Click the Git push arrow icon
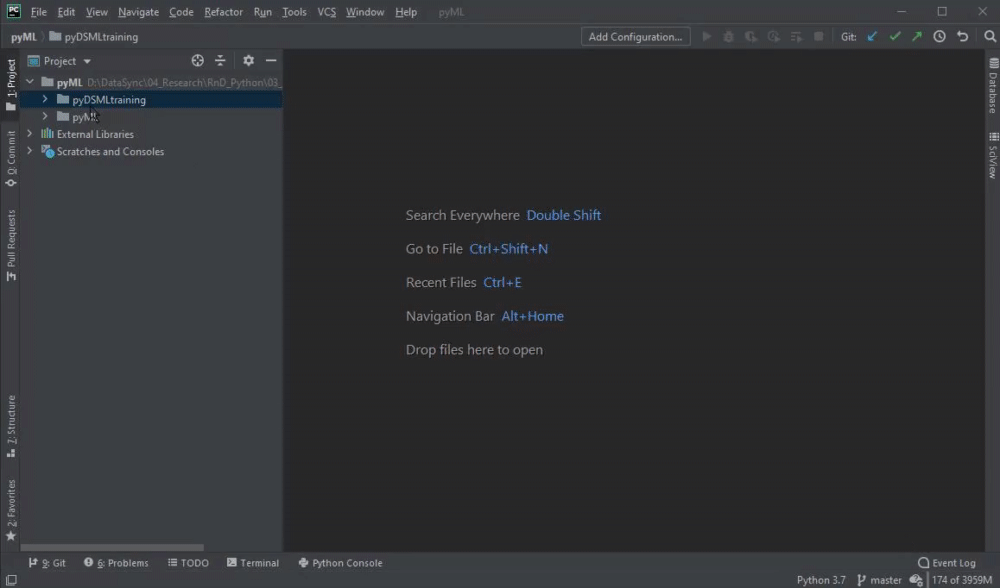 916,36
